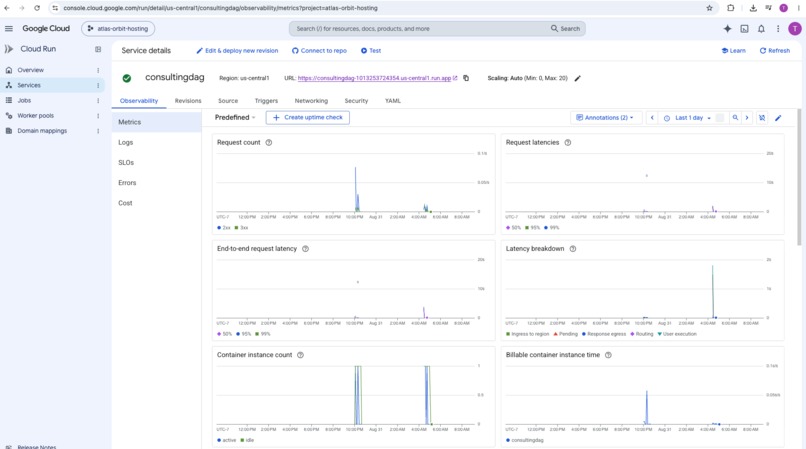
Task: Edit scaling settings pencil icon
Action: point(577,78)
